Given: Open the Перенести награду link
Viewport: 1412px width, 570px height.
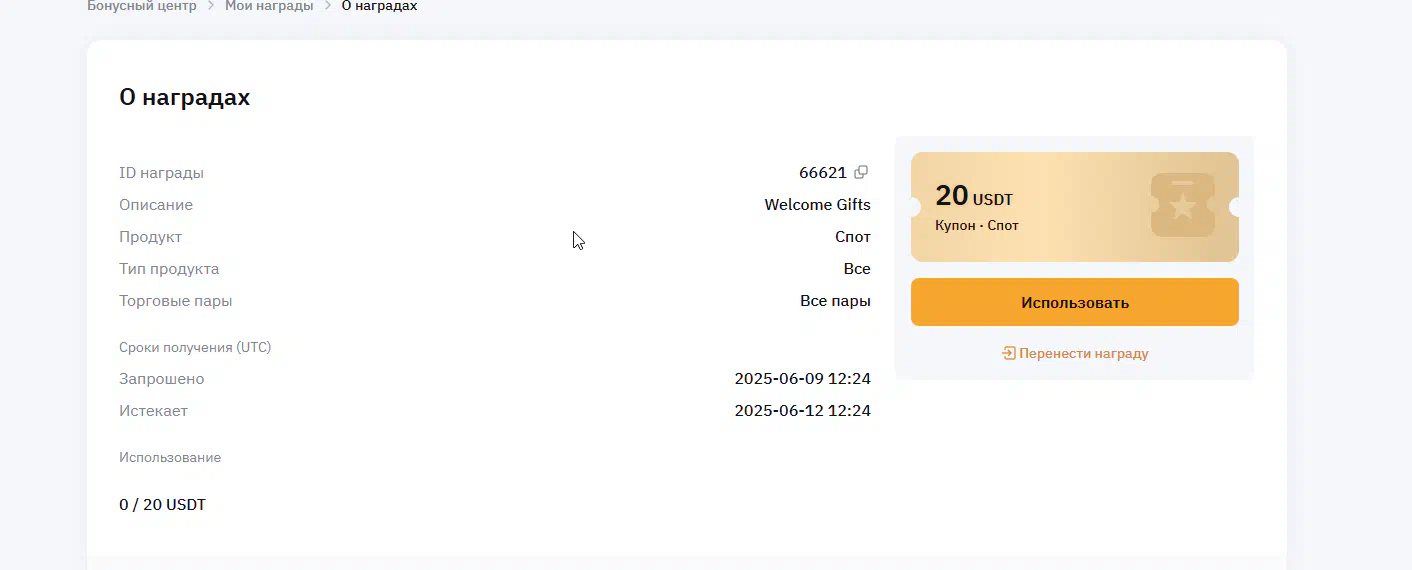Looking at the screenshot, I should click(x=1083, y=353).
